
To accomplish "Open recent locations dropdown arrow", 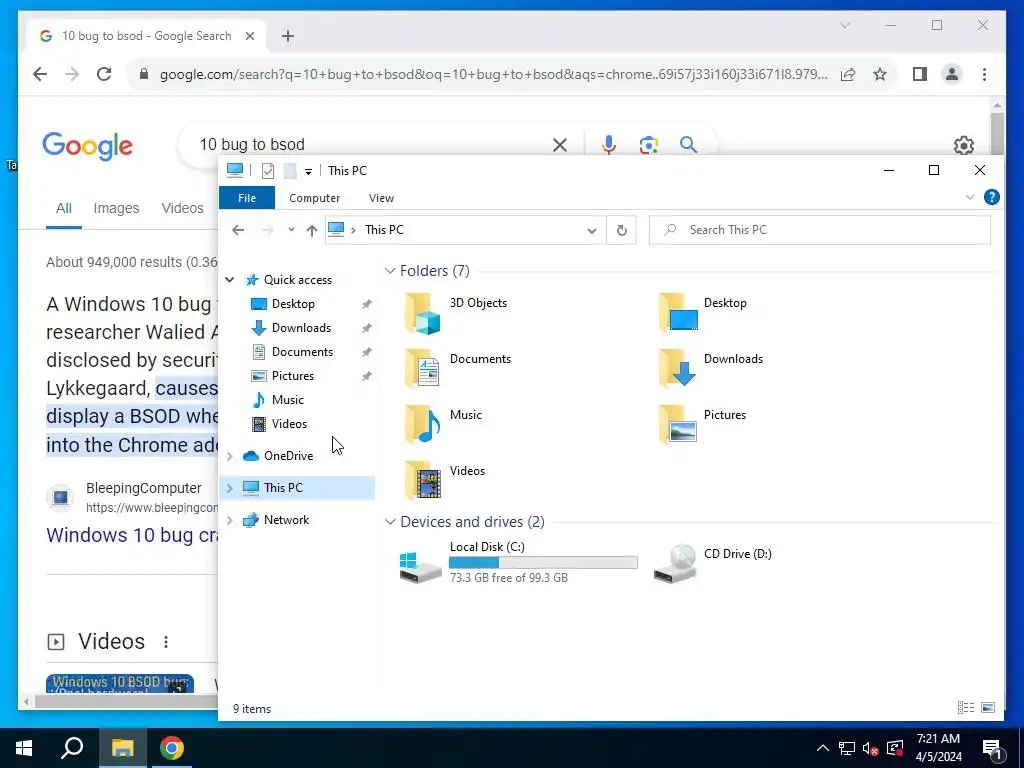I will [291, 230].
